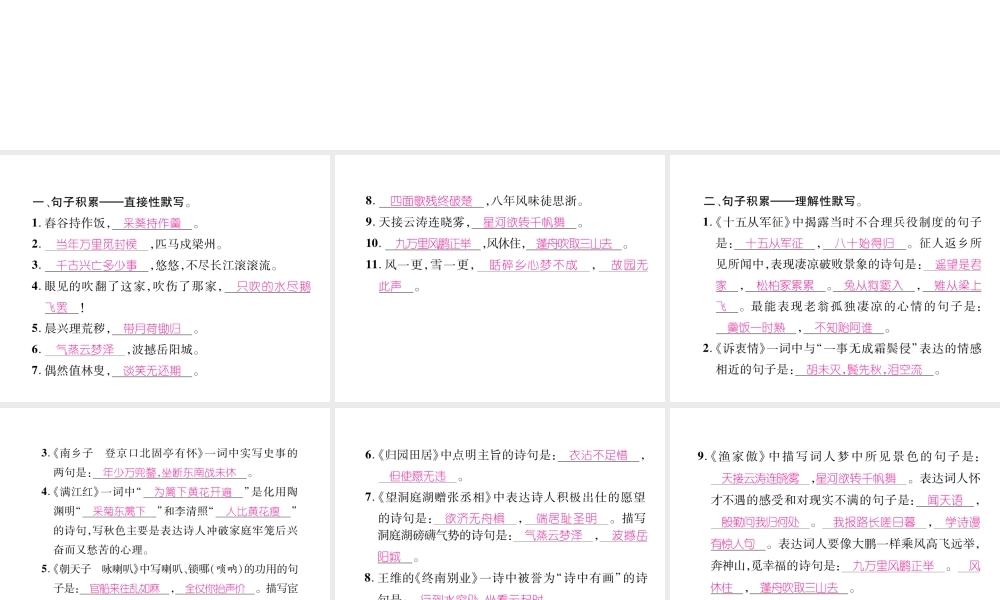Click the answer 采菊东篱下
The image size is (1000, 600).
click(x=119, y=511)
